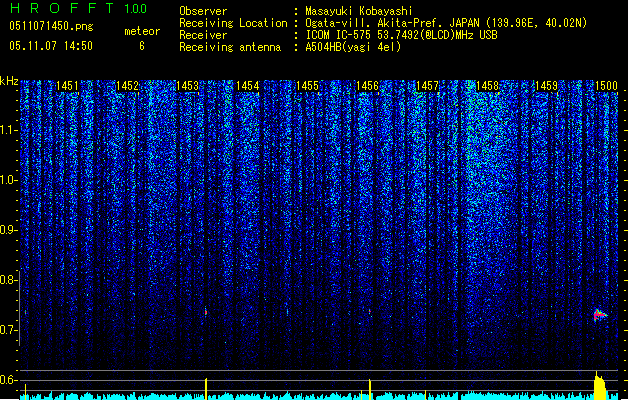Click the 1457 time marker

427,85
